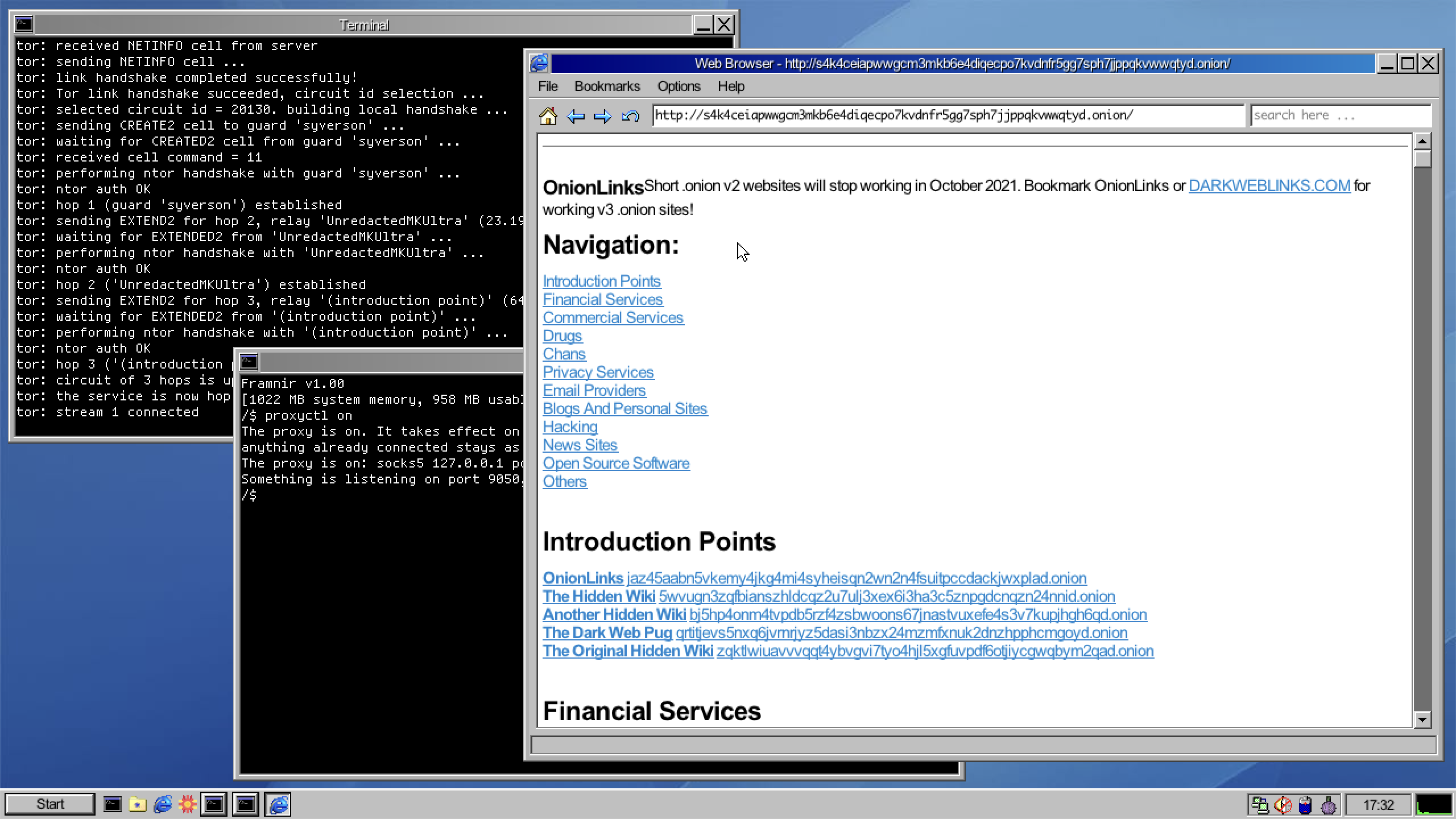Screen dimensions: 1456x819
Task: Click 'tor: received cell command = 11' line
Action: (139, 158)
